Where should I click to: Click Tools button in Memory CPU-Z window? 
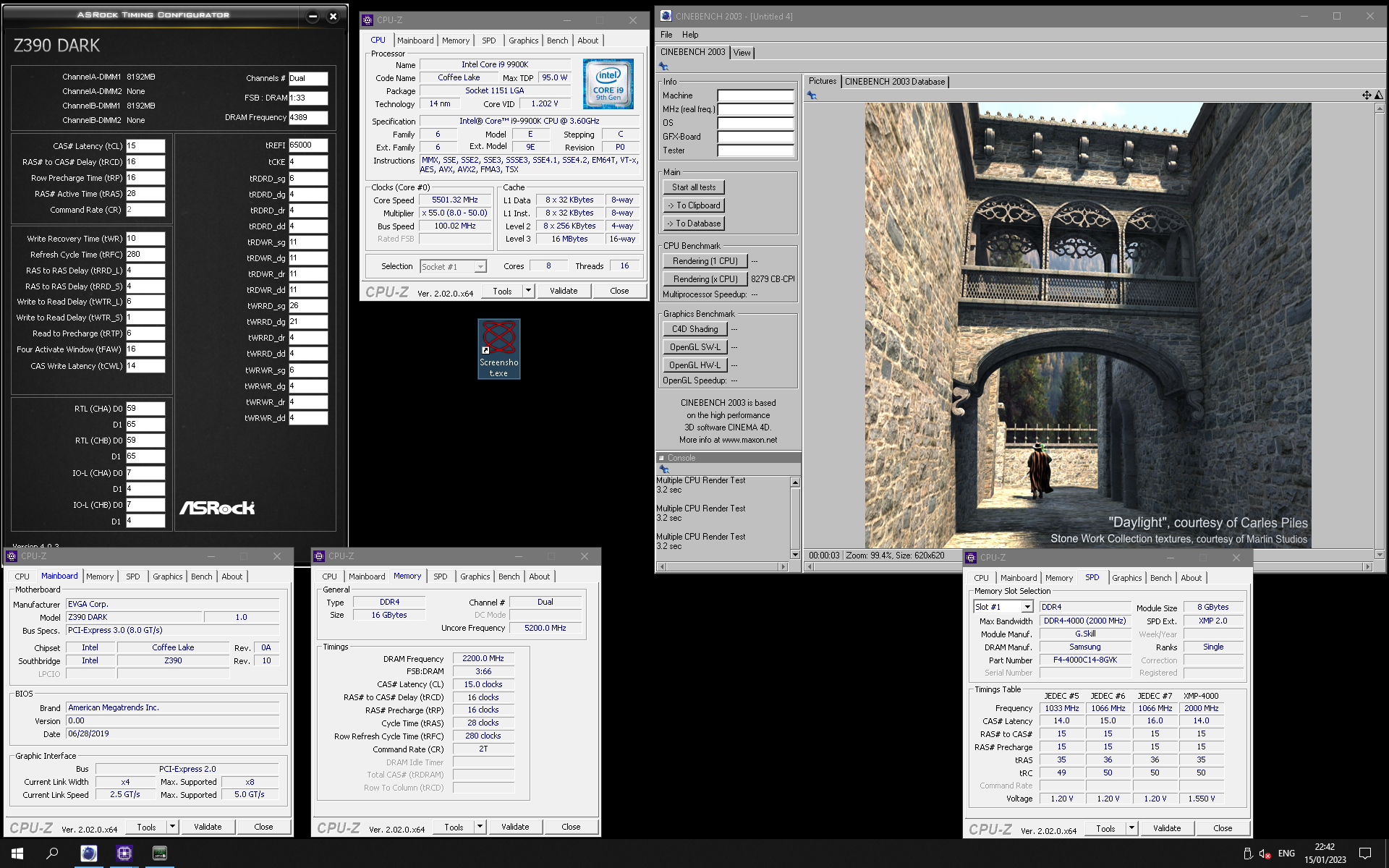click(454, 827)
